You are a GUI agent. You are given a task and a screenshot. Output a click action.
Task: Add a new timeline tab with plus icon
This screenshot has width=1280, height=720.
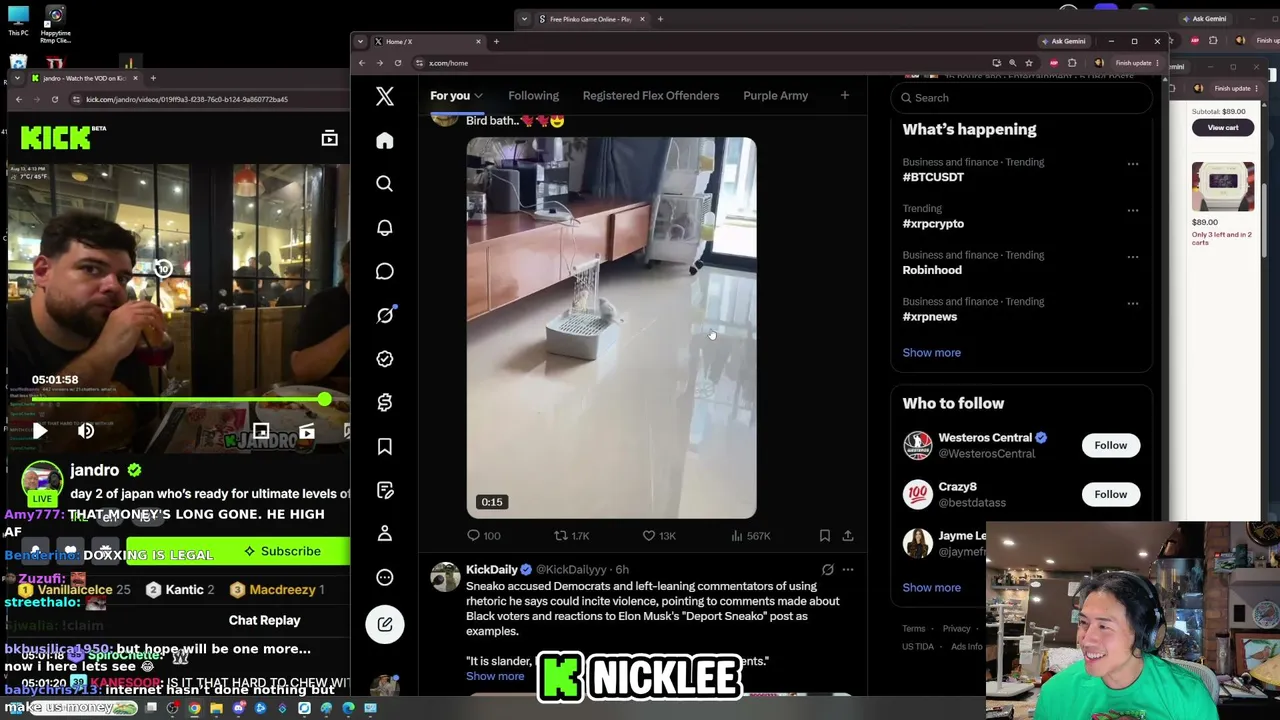[845, 96]
